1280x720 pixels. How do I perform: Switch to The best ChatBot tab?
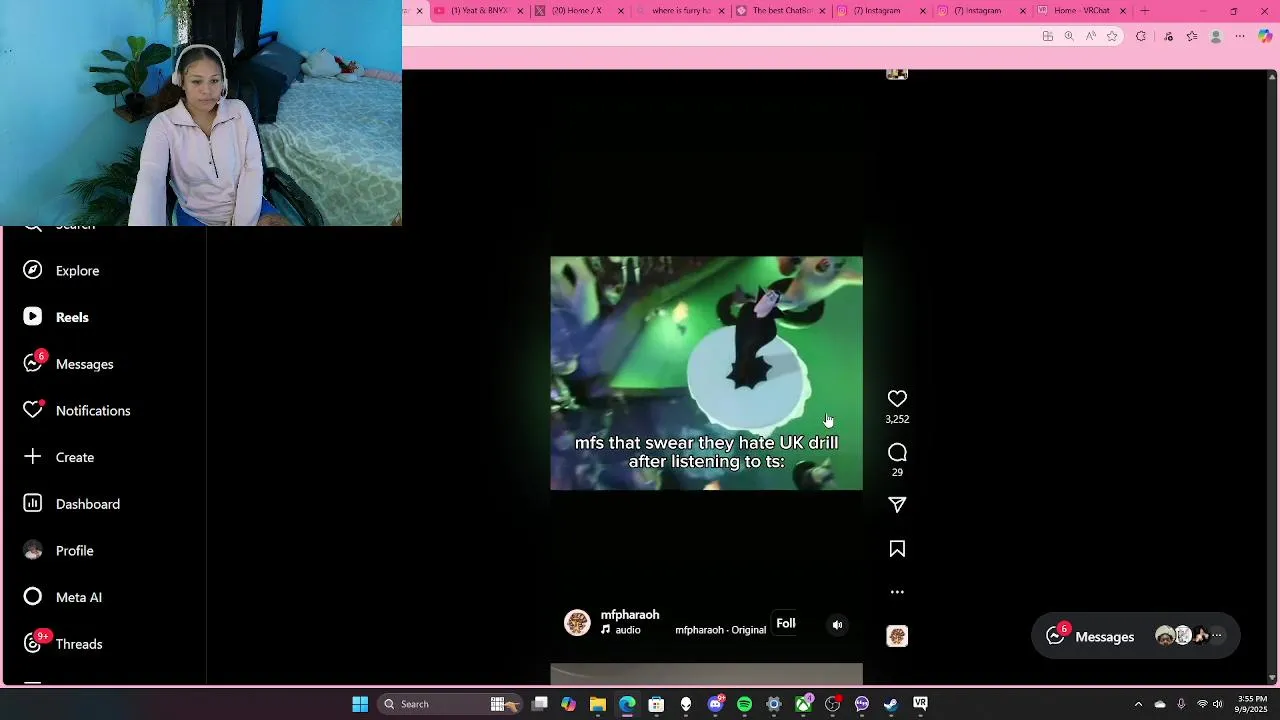click(x=780, y=11)
